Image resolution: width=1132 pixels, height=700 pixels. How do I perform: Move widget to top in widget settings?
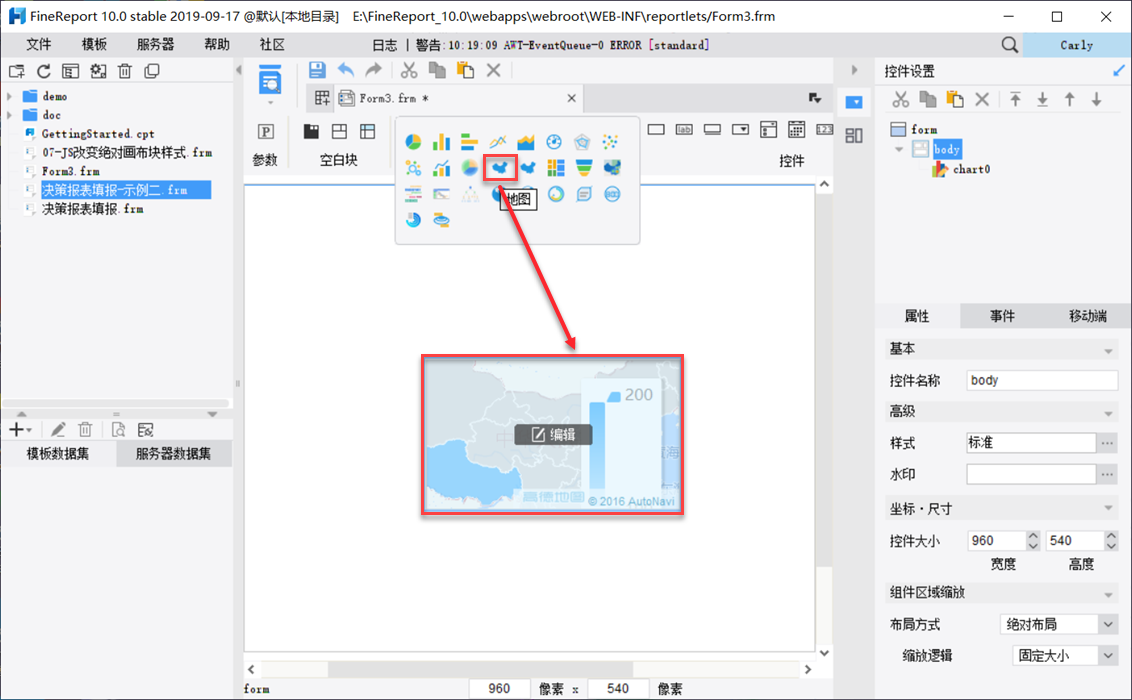[x=1015, y=100]
